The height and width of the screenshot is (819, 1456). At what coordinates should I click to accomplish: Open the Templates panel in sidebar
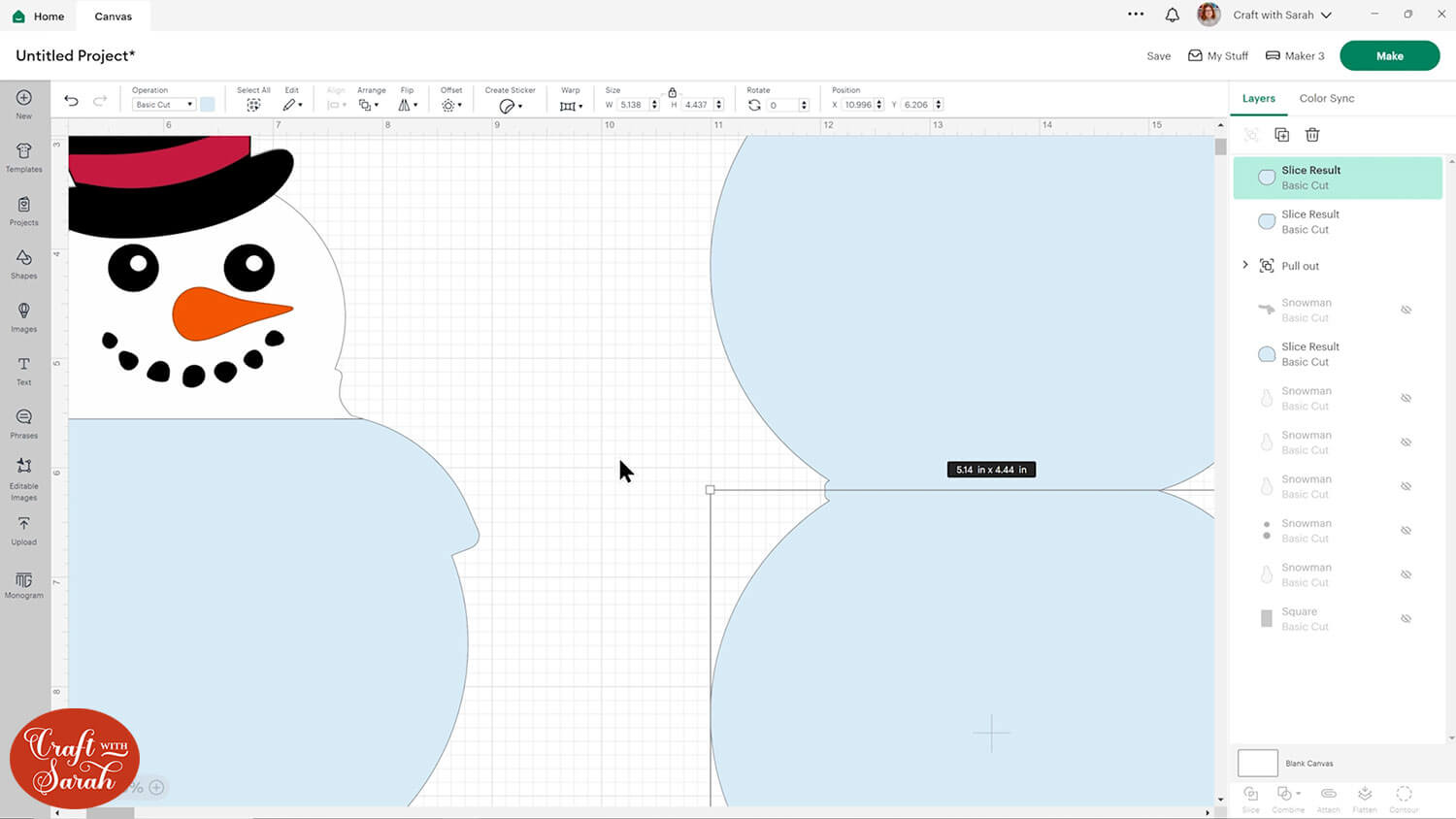point(24,156)
